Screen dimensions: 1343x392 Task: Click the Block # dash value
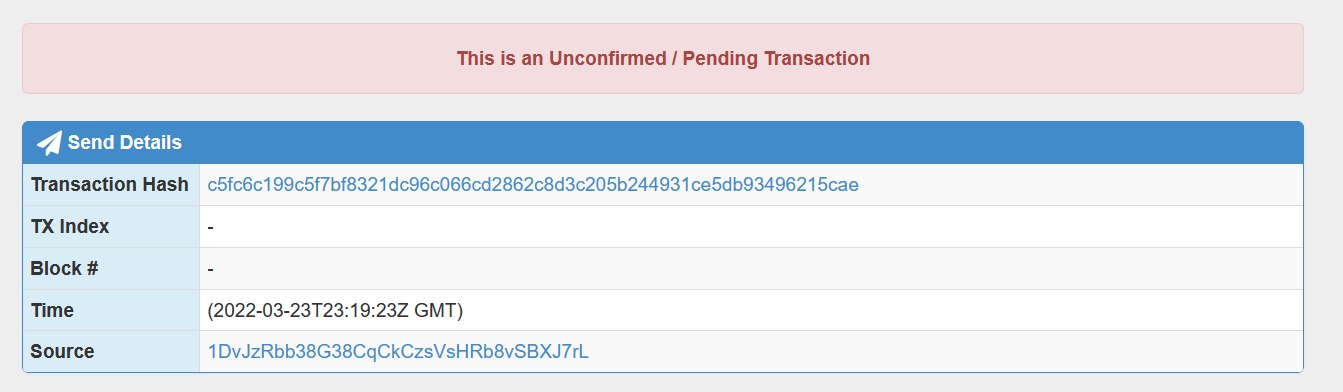[x=210, y=269]
